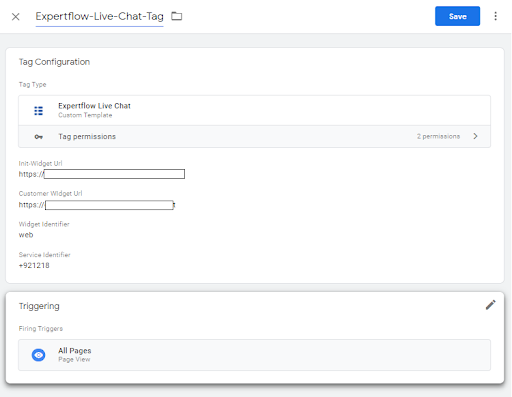Click the 2 permissions label
The height and width of the screenshot is (397, 512).
click(x=438, y=136)
